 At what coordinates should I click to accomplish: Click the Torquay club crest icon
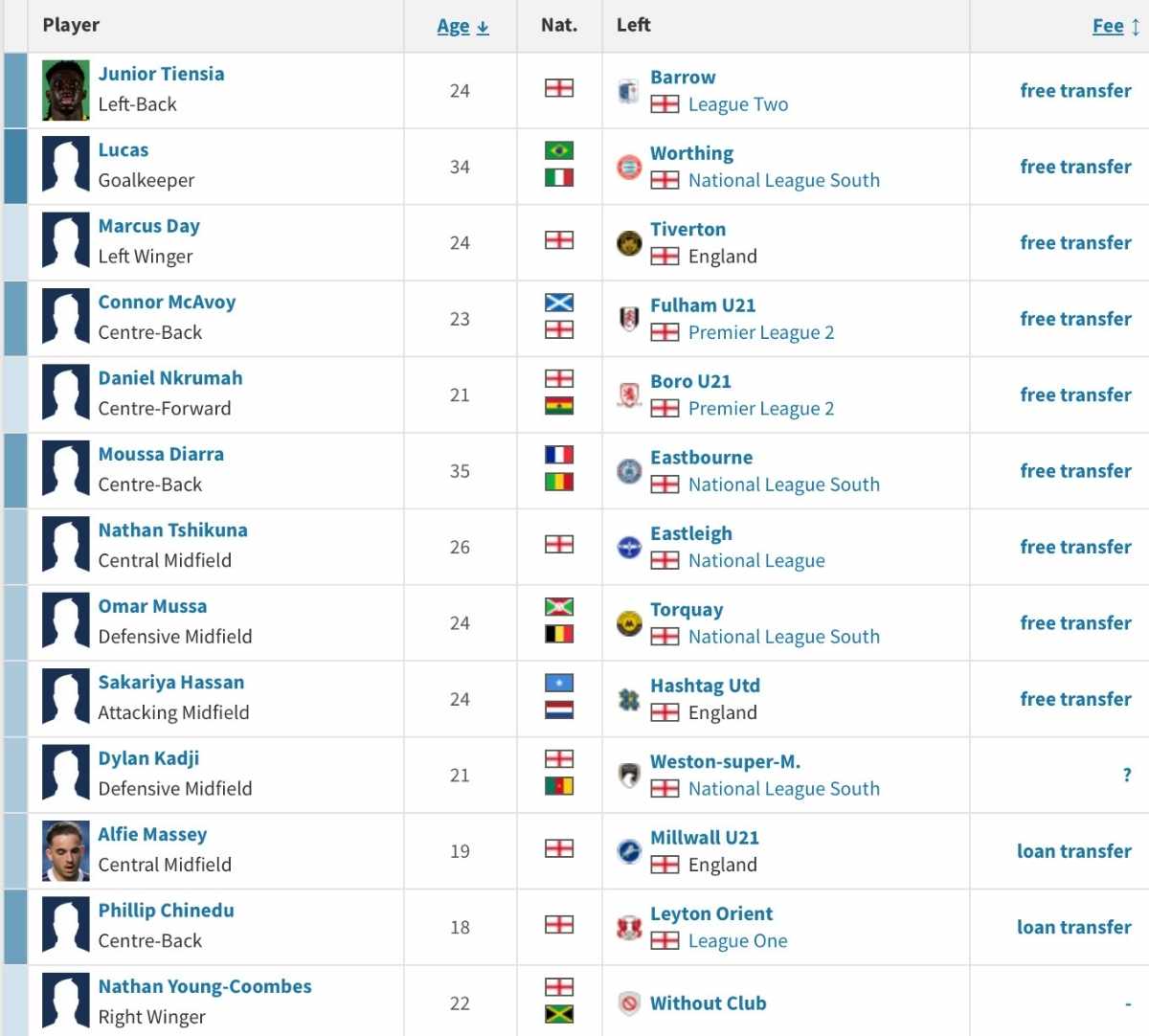tap(629, 623)
